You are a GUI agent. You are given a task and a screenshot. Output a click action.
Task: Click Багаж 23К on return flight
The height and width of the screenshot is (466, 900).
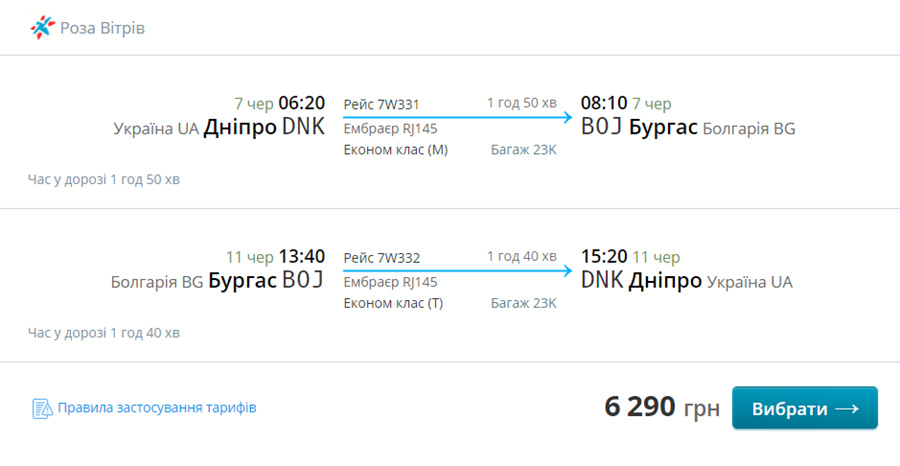[523, 303]
